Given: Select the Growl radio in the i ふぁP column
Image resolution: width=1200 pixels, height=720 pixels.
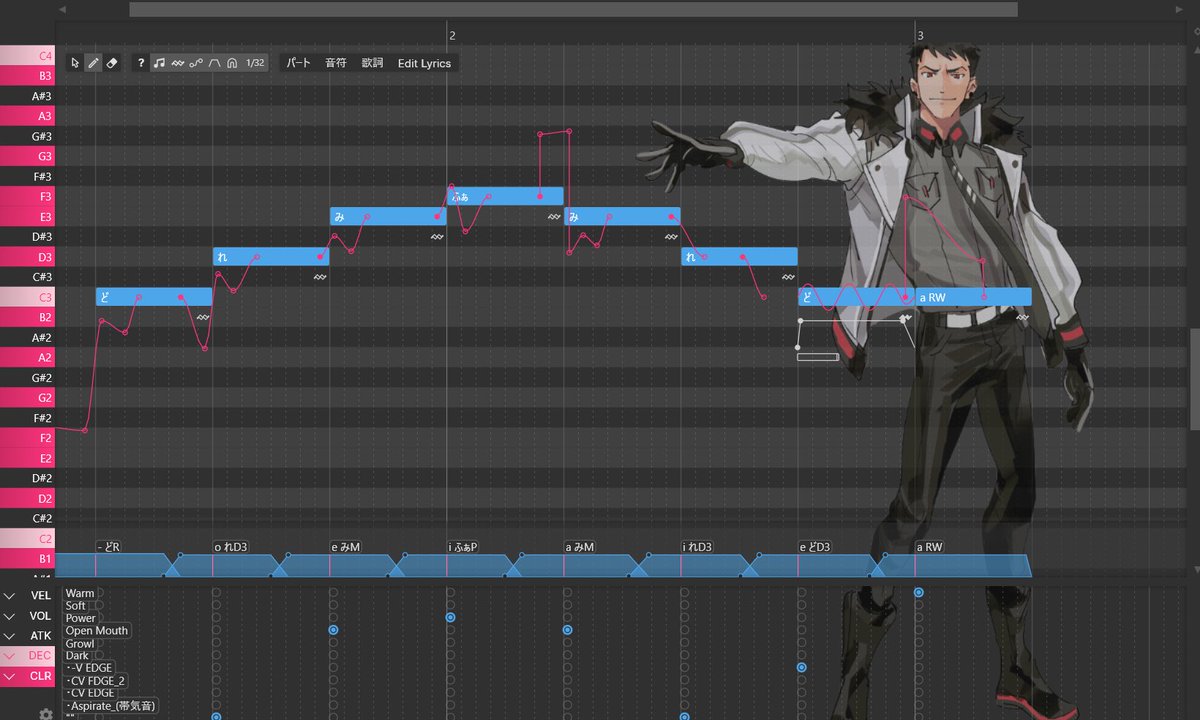Looking at the screenshot, I should [x=450, y=643].
